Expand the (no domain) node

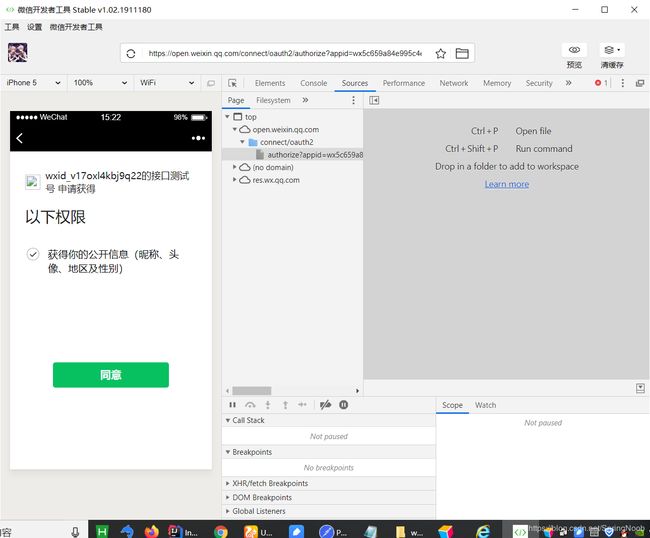[235, 167]
